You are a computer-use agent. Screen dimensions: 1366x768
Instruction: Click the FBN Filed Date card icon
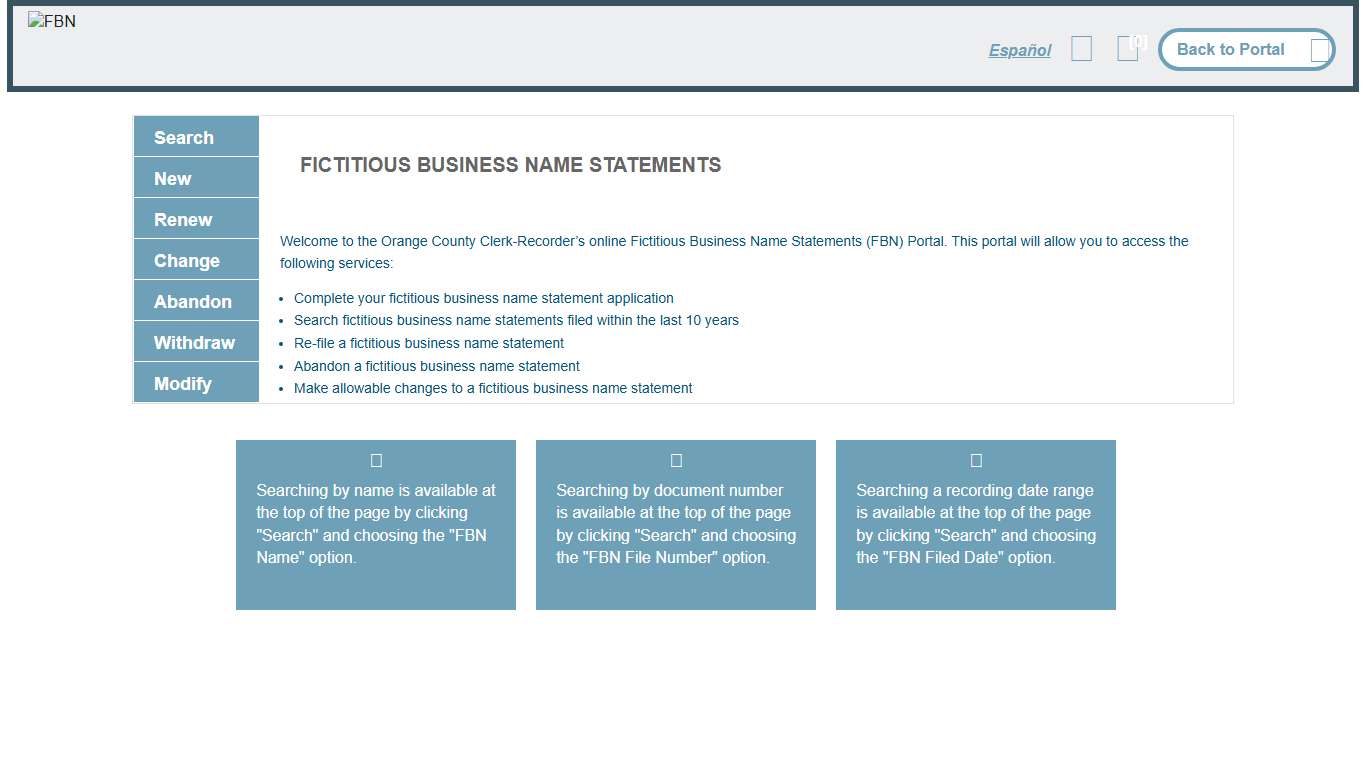975,460
